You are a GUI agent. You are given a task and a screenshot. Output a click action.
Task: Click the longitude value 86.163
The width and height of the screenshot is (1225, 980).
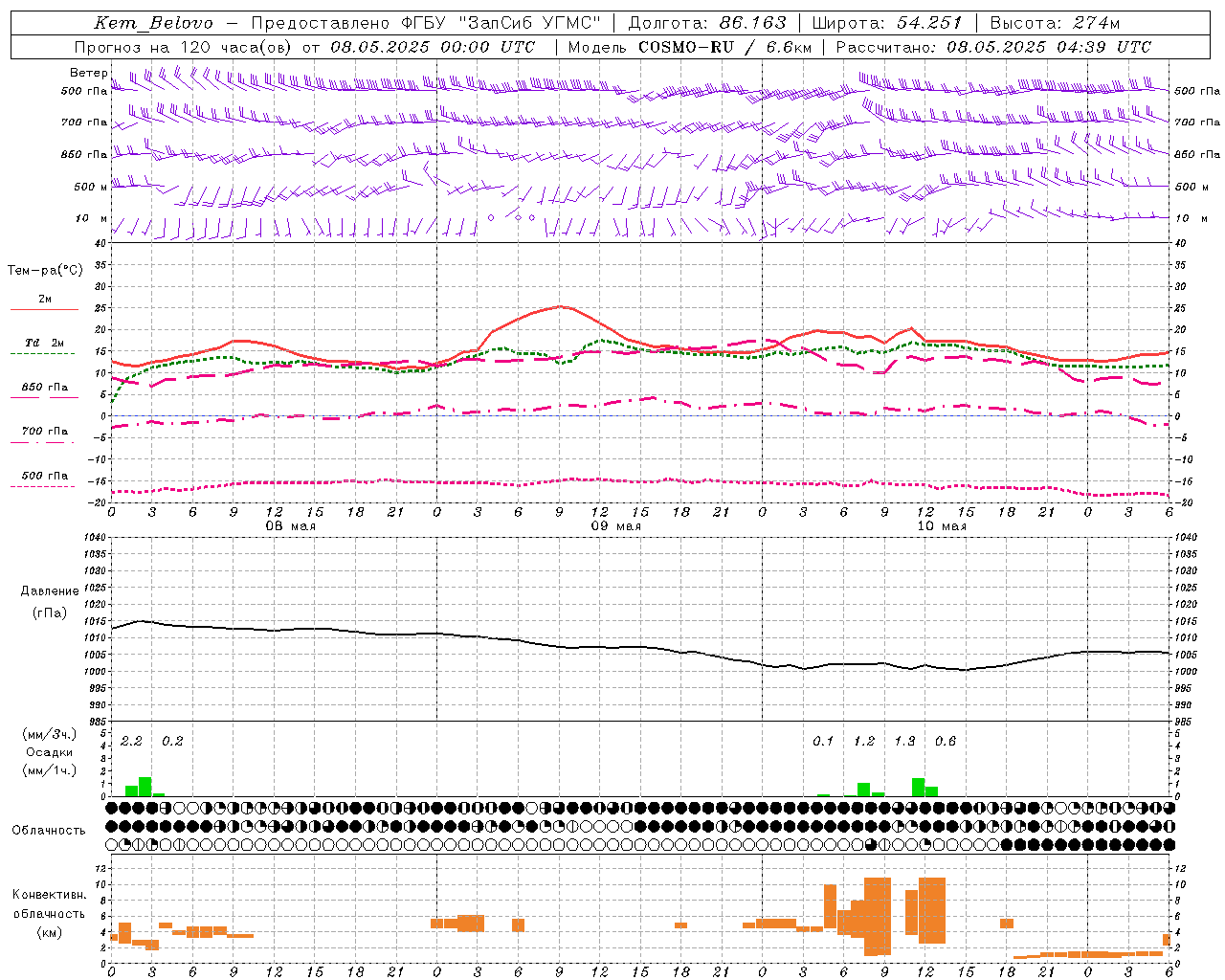pyautogui.click(x=753, y=23)
